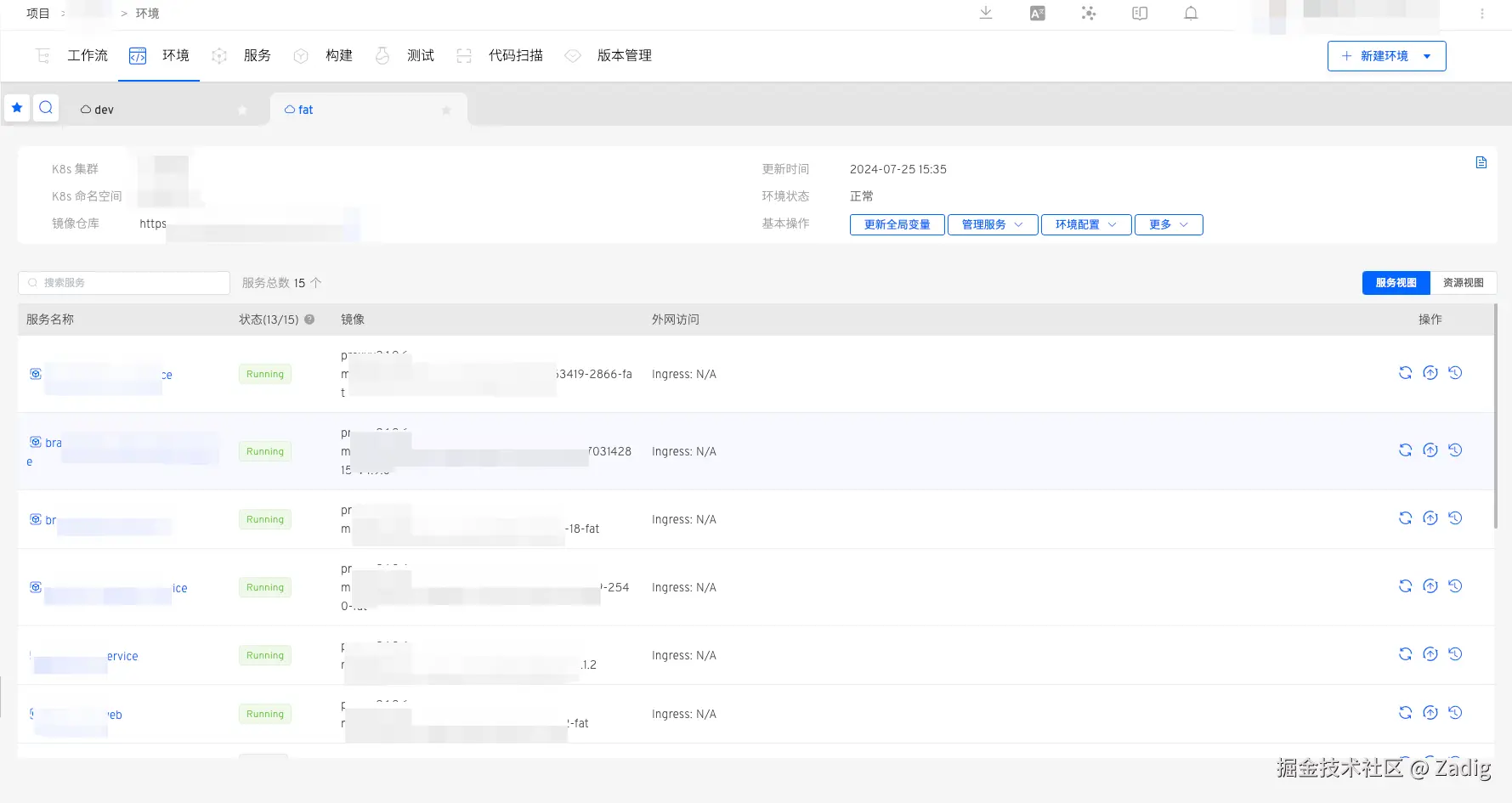Screen dimensions: 1512x803
Task: Open the clock history icon for image ending 3419-2866-fa
Action: click(x=1455, y=373)
